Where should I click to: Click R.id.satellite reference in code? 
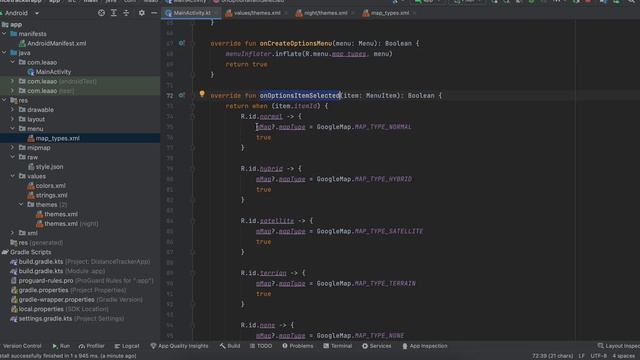267,221
